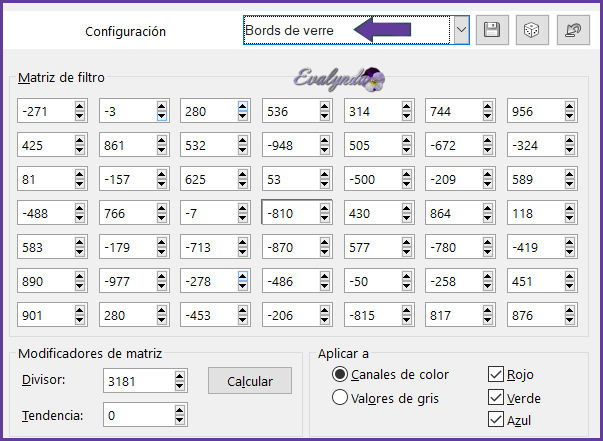Click the save preset floppy disk icon
Viewport: 603px width, 441px height.
click(x=492, y=30)
